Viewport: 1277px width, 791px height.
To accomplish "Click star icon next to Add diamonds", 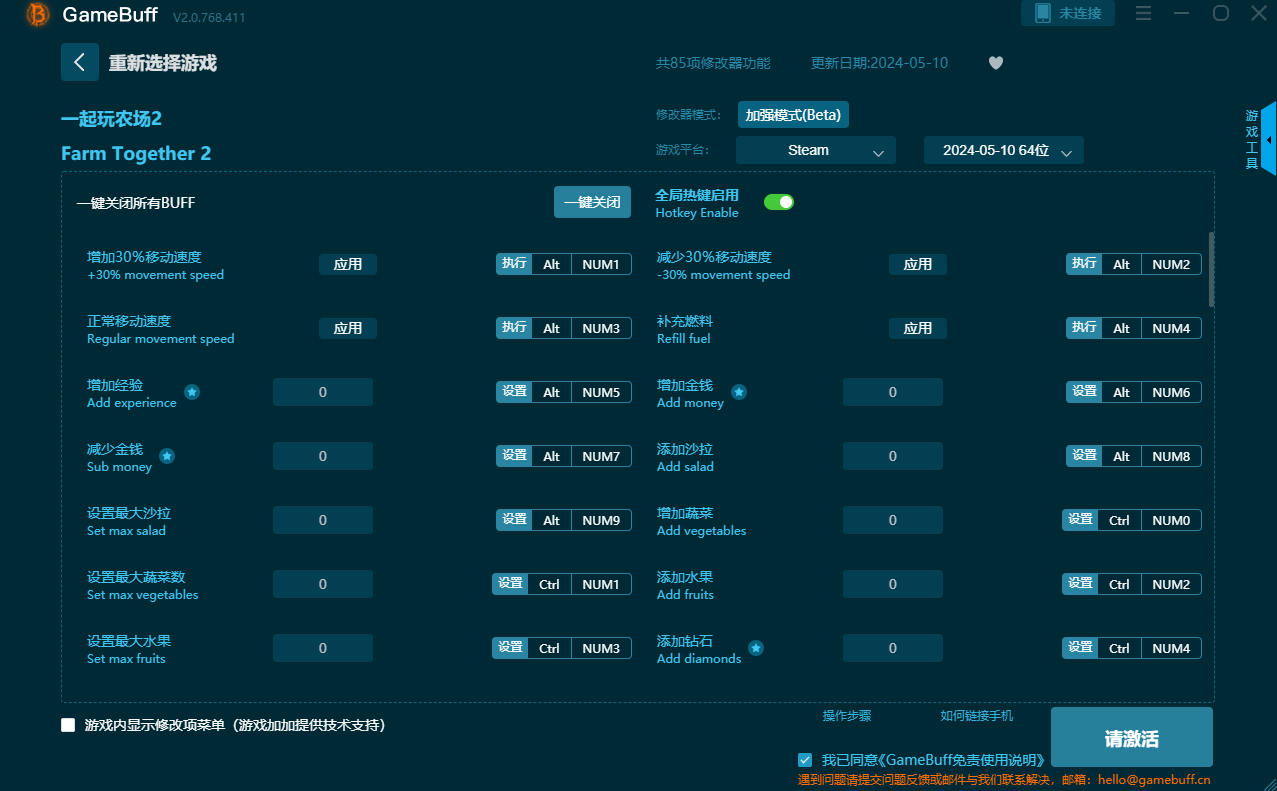I will tap(756, 648).
